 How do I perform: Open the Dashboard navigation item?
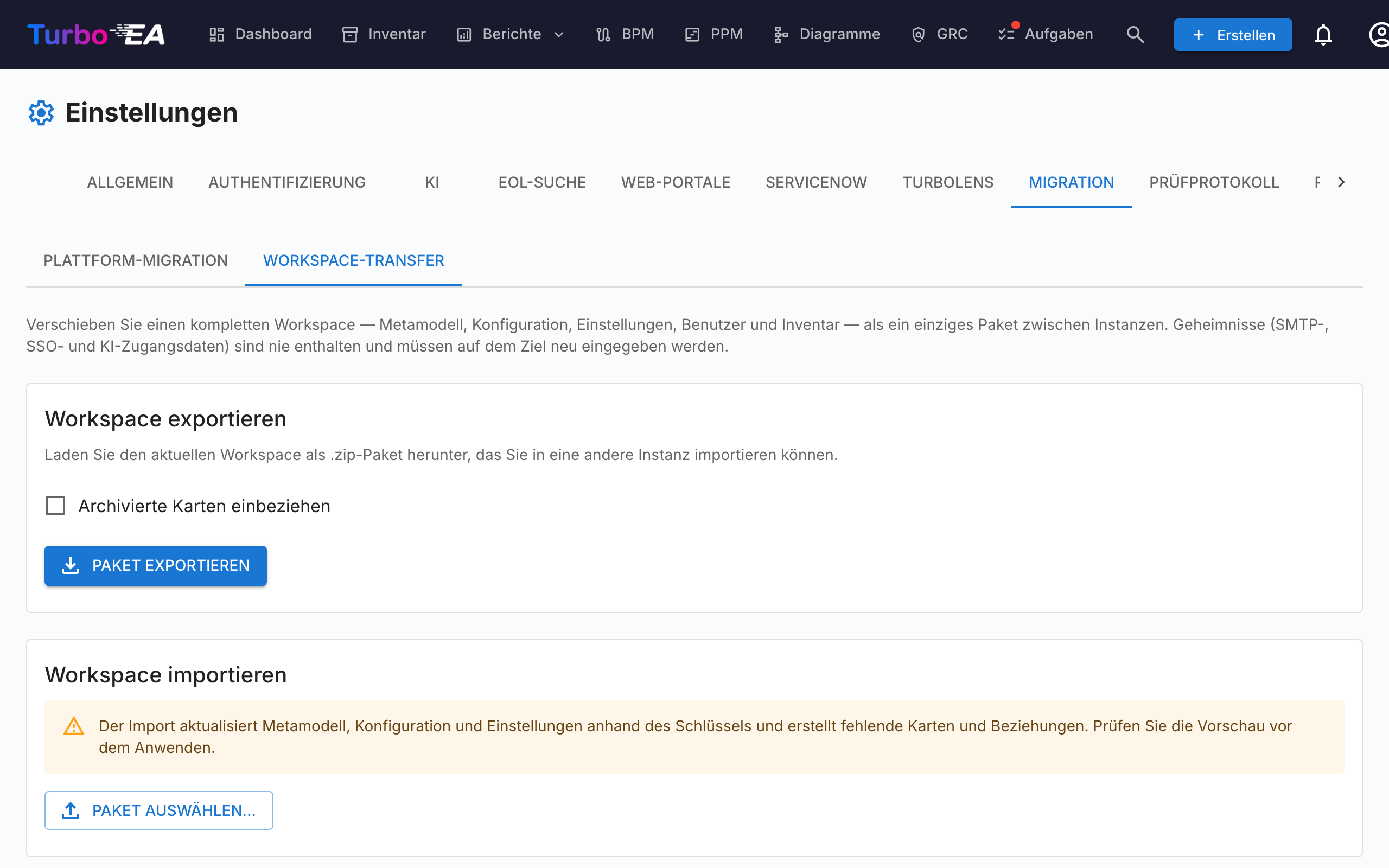point(260,34)
